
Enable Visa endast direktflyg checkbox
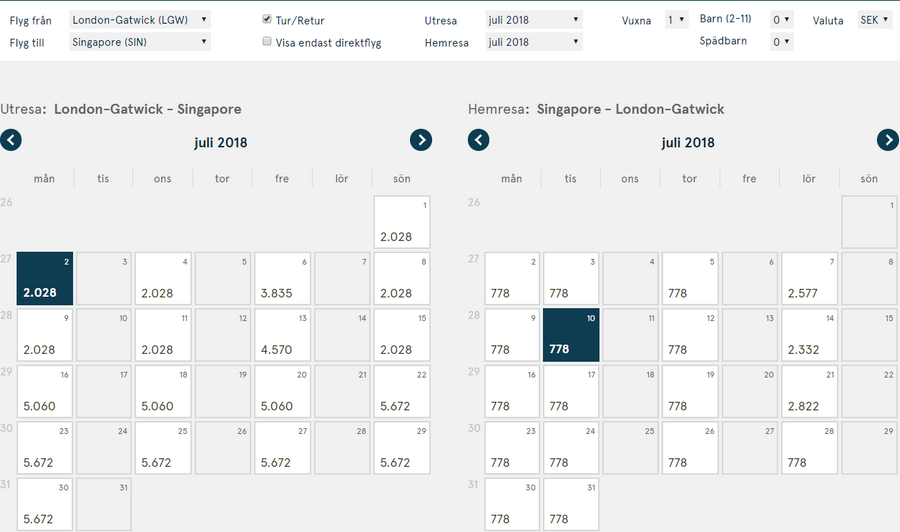pos(267,41)
